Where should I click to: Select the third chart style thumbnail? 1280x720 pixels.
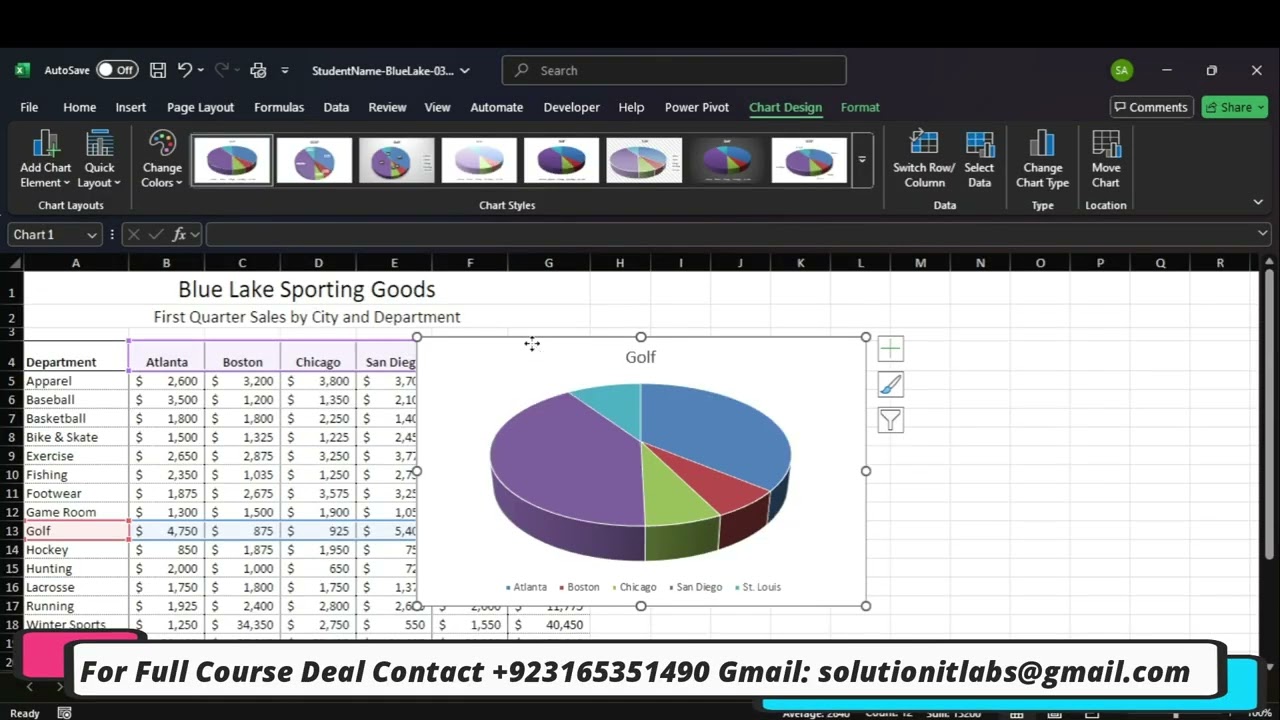pyautogui.click(x=397, y=160)
